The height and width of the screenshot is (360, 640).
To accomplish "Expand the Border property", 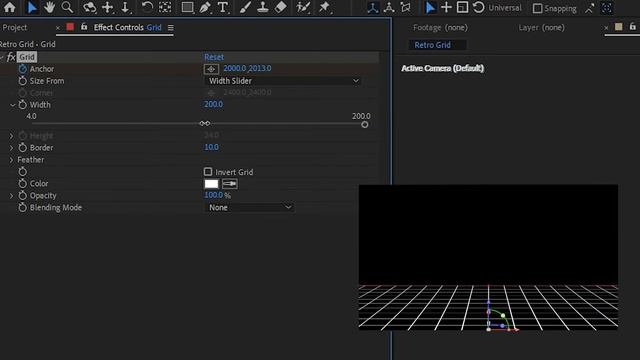I will pyautogui.click(x=11, y=148).
